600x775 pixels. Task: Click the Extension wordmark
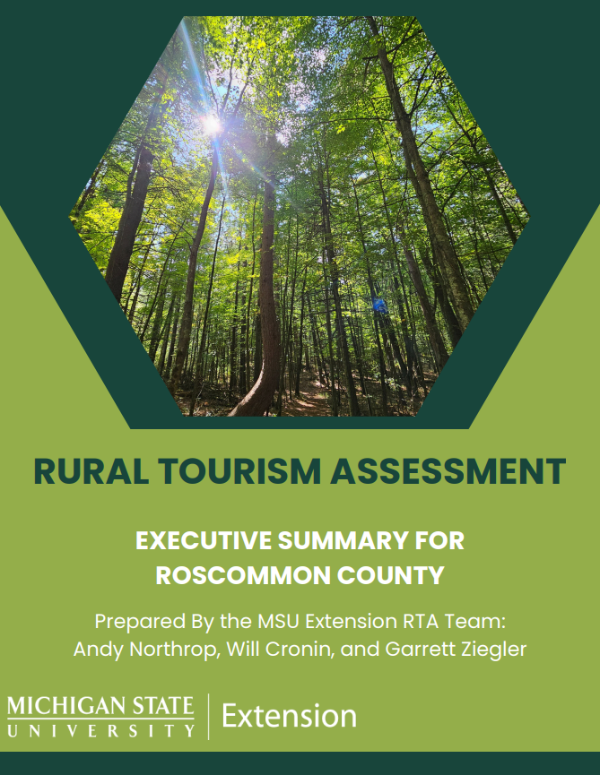(288, 716)
